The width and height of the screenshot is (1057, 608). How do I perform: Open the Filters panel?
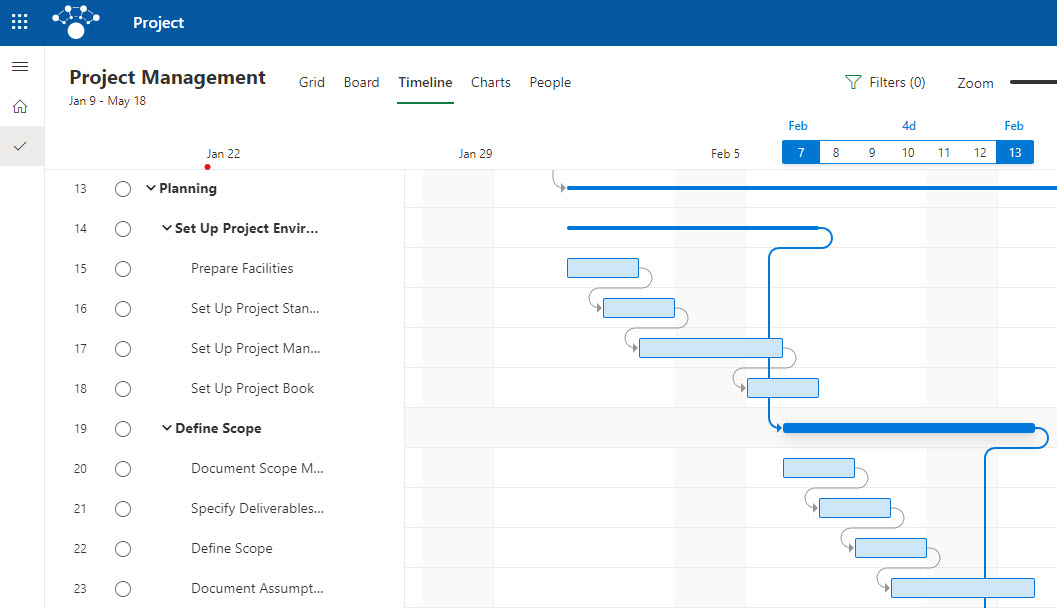pos(884,82)
